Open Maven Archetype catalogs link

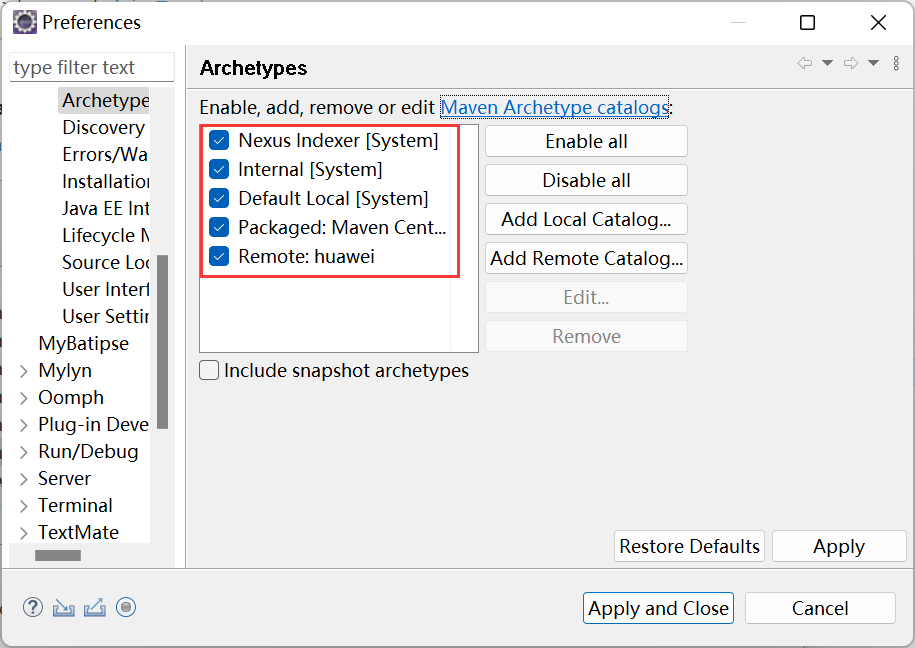(555, 106)
